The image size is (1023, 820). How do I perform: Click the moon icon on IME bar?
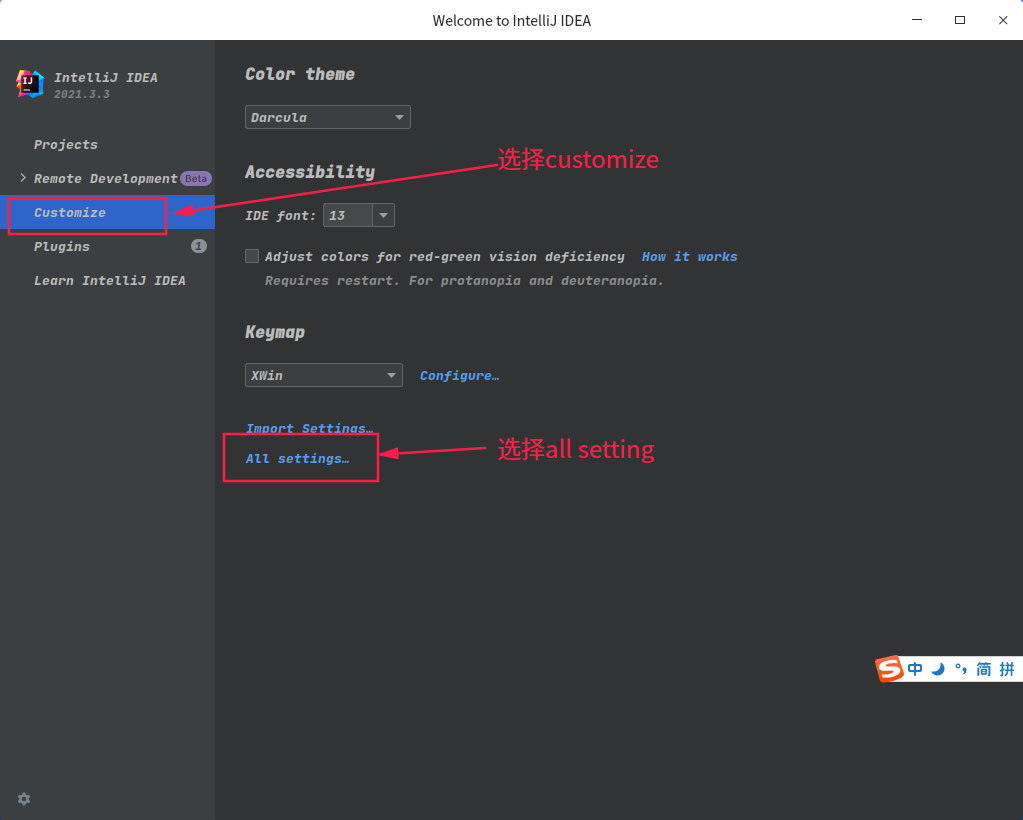(x=938, y=669)
